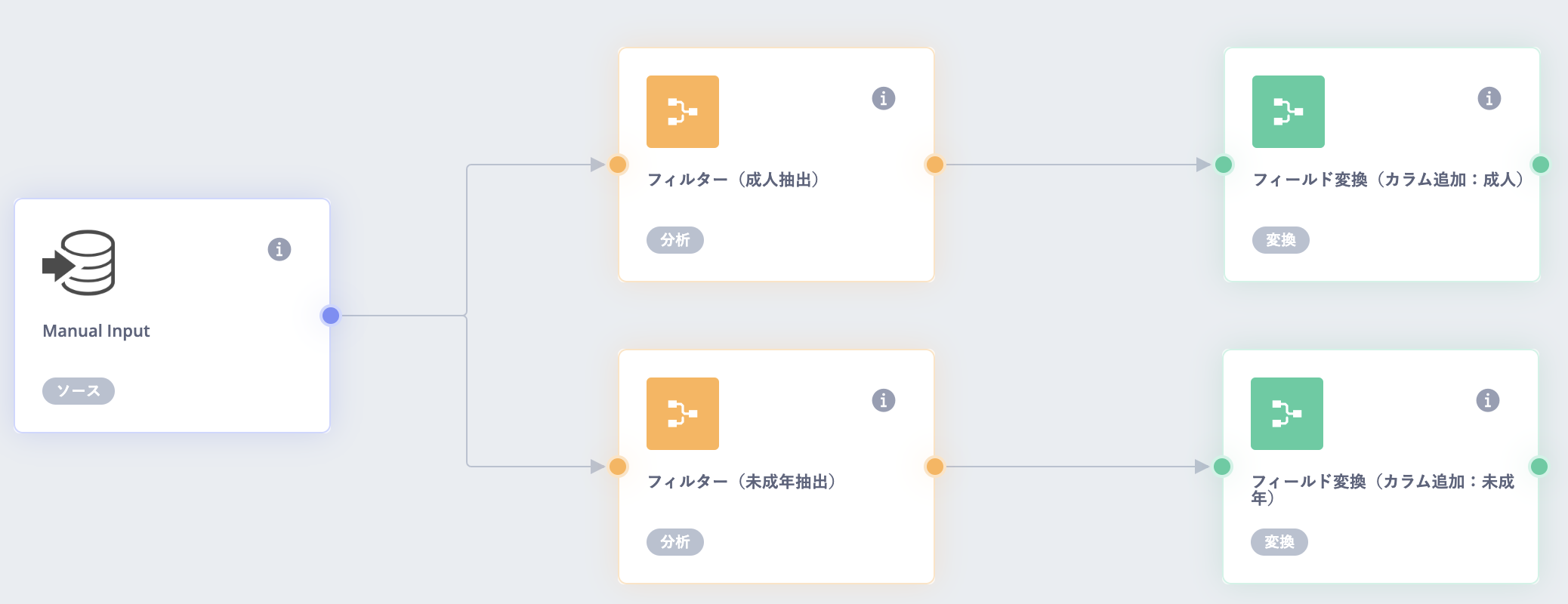1568x604 pixels.
Task: Click the orange フィルター（成人抽出）node icon
Action: (x=682, y=112)
